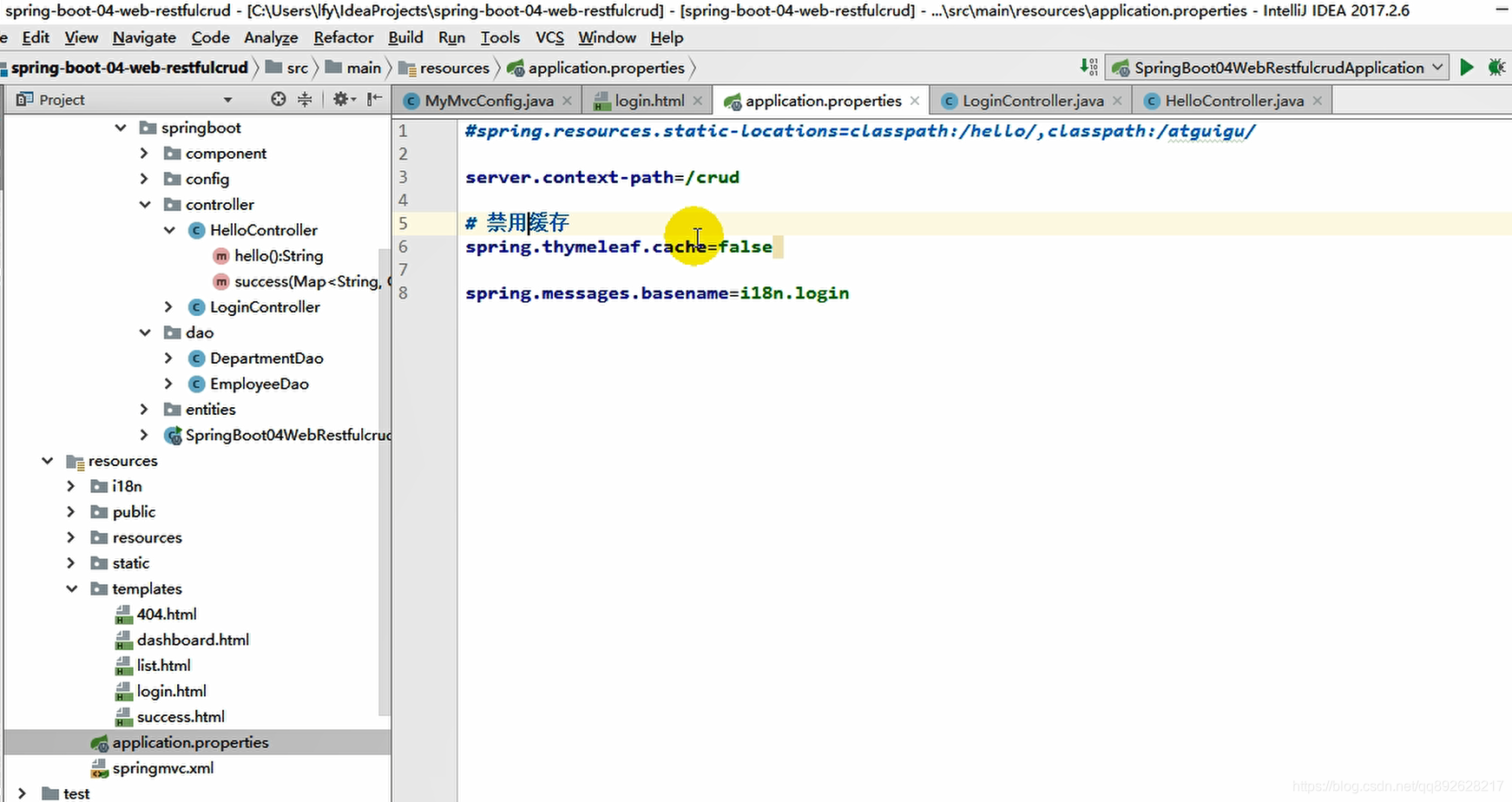Image resolution: width=1512 pixels, height=802 pixels.
Task: Open the Project view type dropdown arrow
Action: click(227, 100)
